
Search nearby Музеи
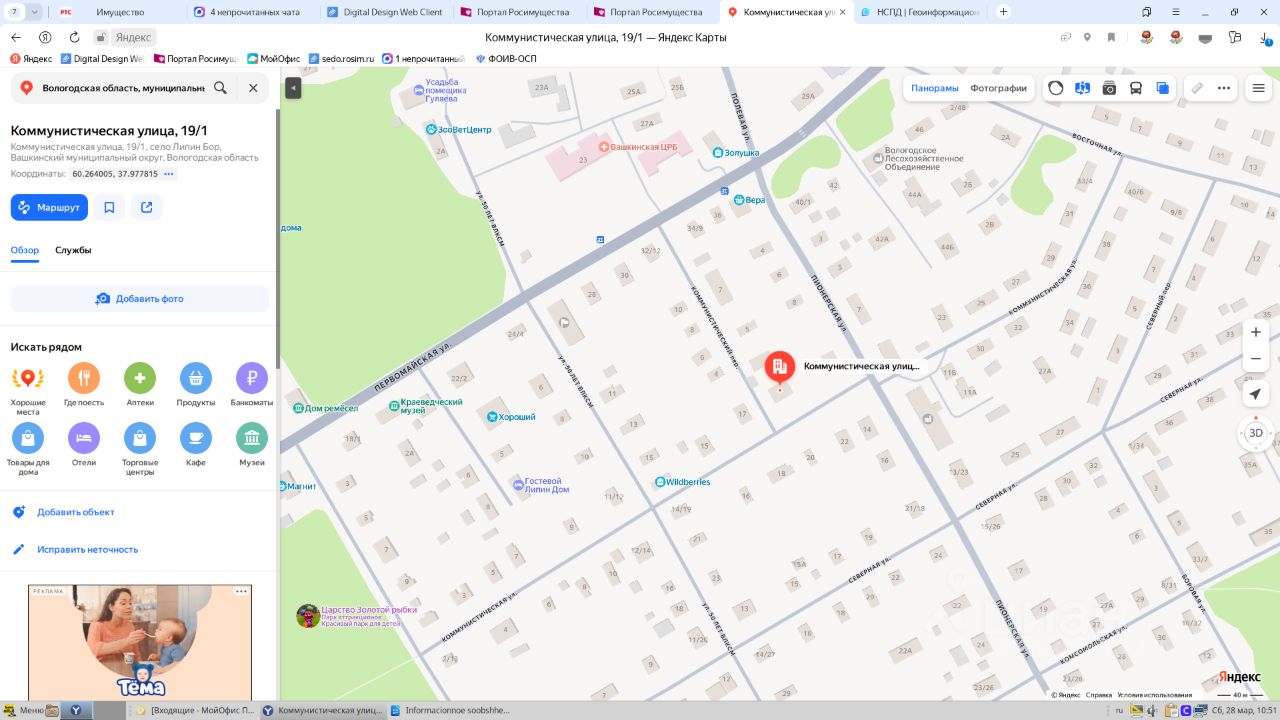tap(252, 444)
